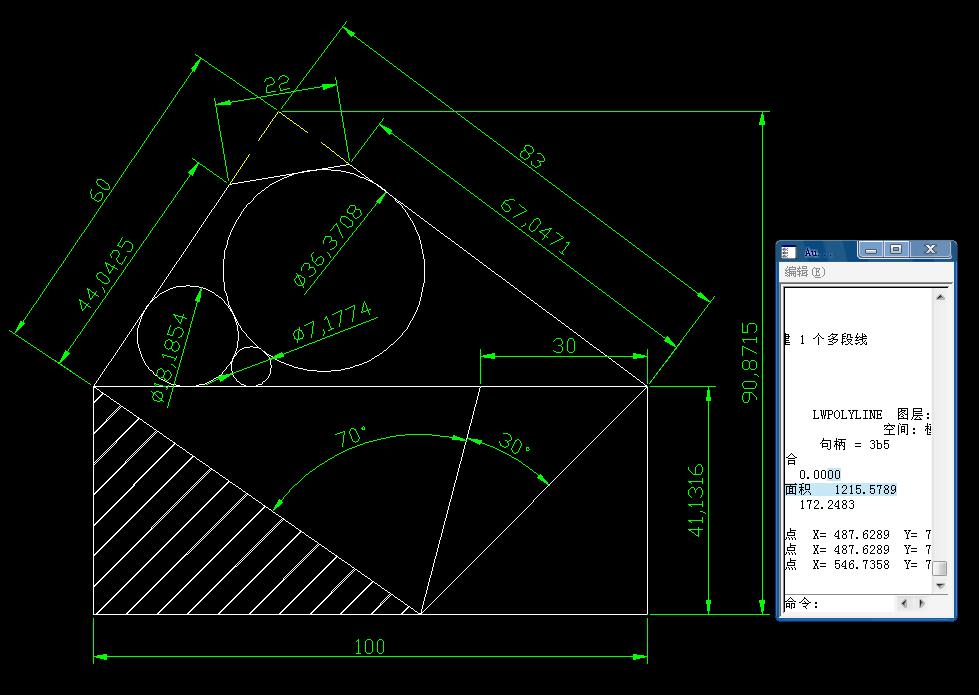Select the Ø18,1854 diameter dimension

click(x=170, y=358)
